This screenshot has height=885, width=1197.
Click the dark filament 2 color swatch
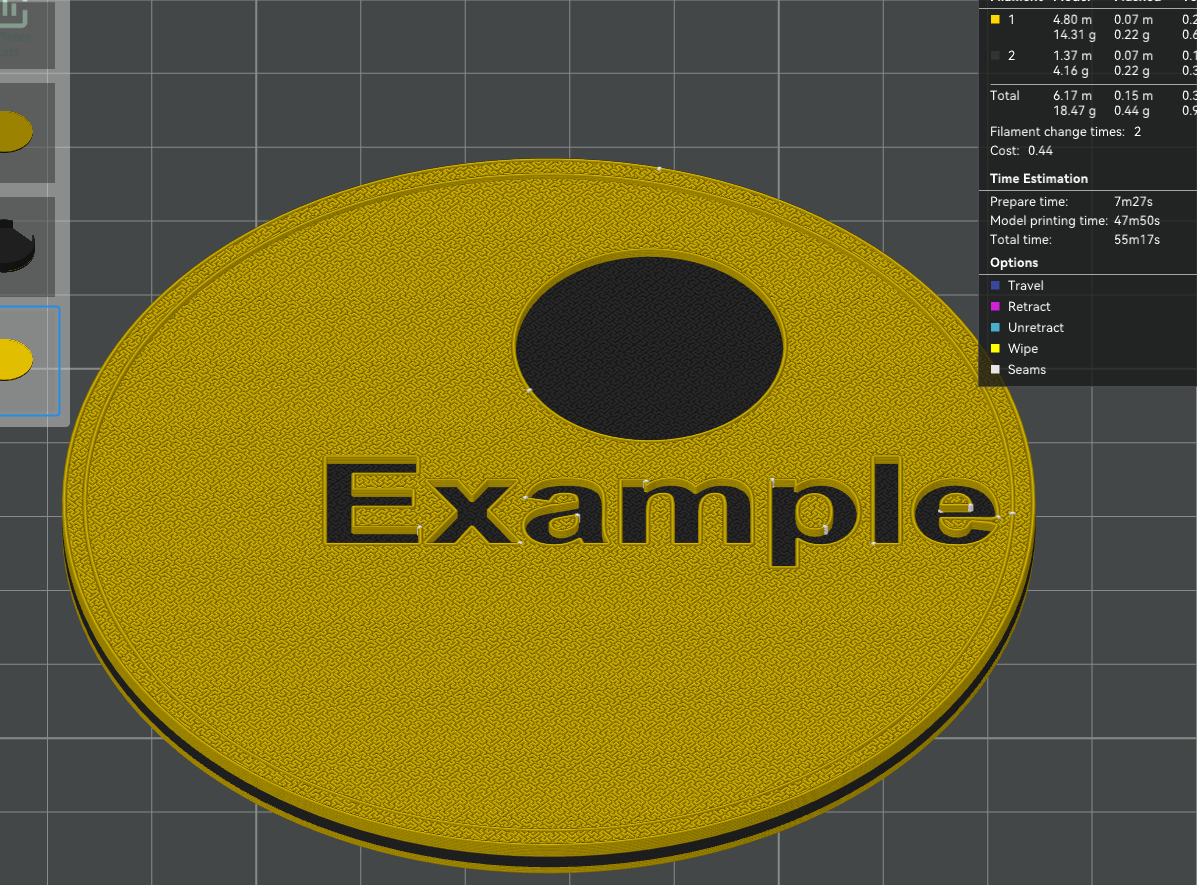click(x=995, y=56)
